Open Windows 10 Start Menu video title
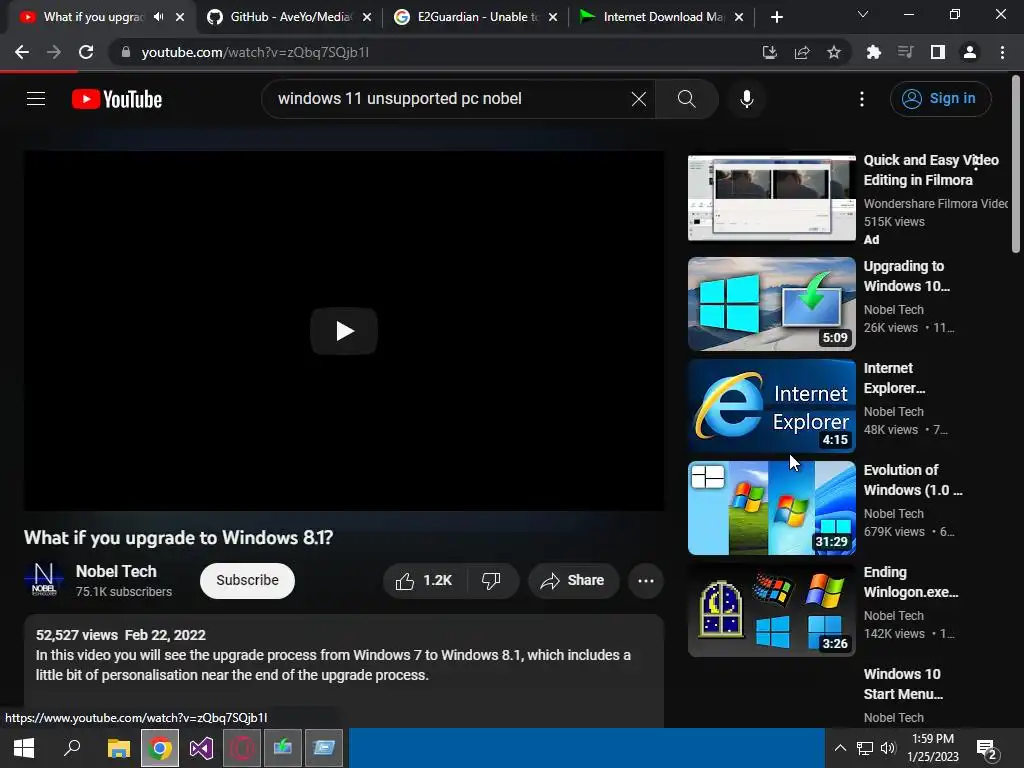The height and width of the screenshot is (768, 1024). tap(903, 684)
